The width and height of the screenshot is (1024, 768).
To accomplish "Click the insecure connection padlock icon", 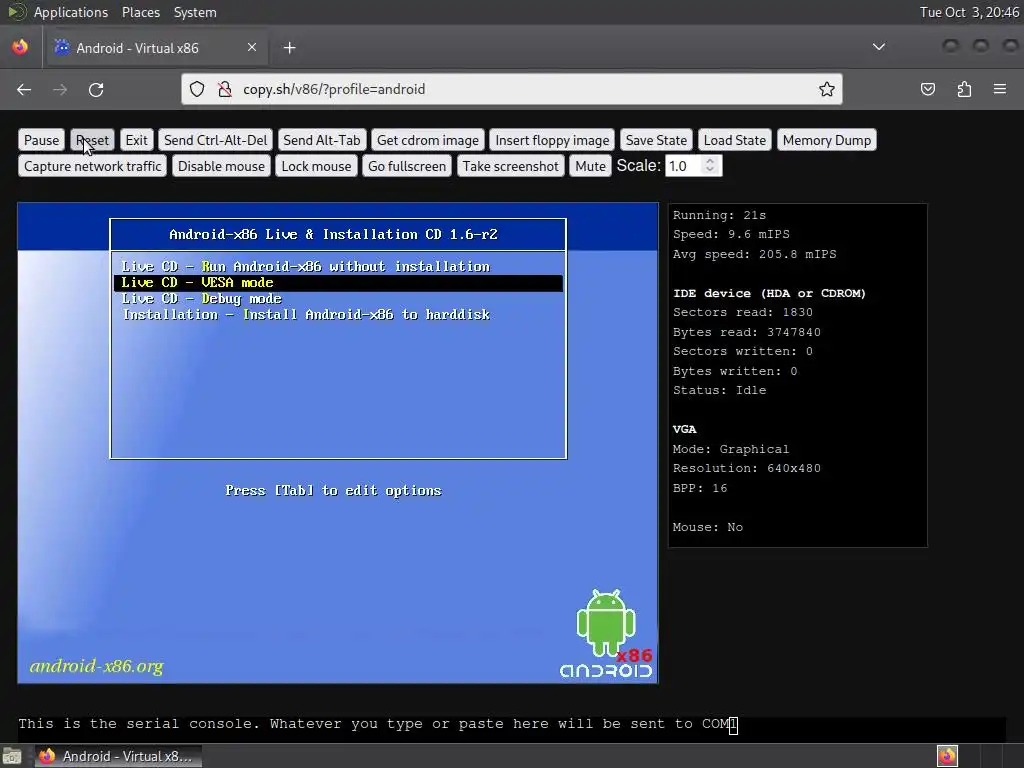I will (225, 89).
